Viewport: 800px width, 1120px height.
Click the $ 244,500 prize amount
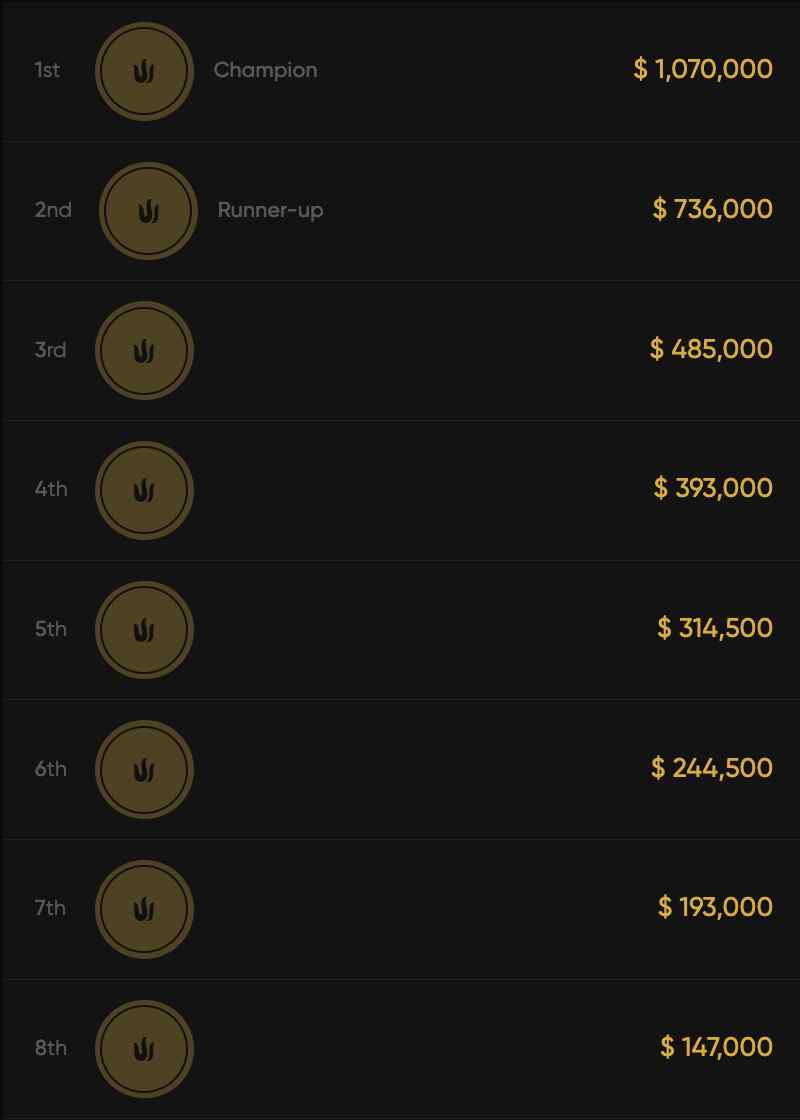tap(711, 768)
